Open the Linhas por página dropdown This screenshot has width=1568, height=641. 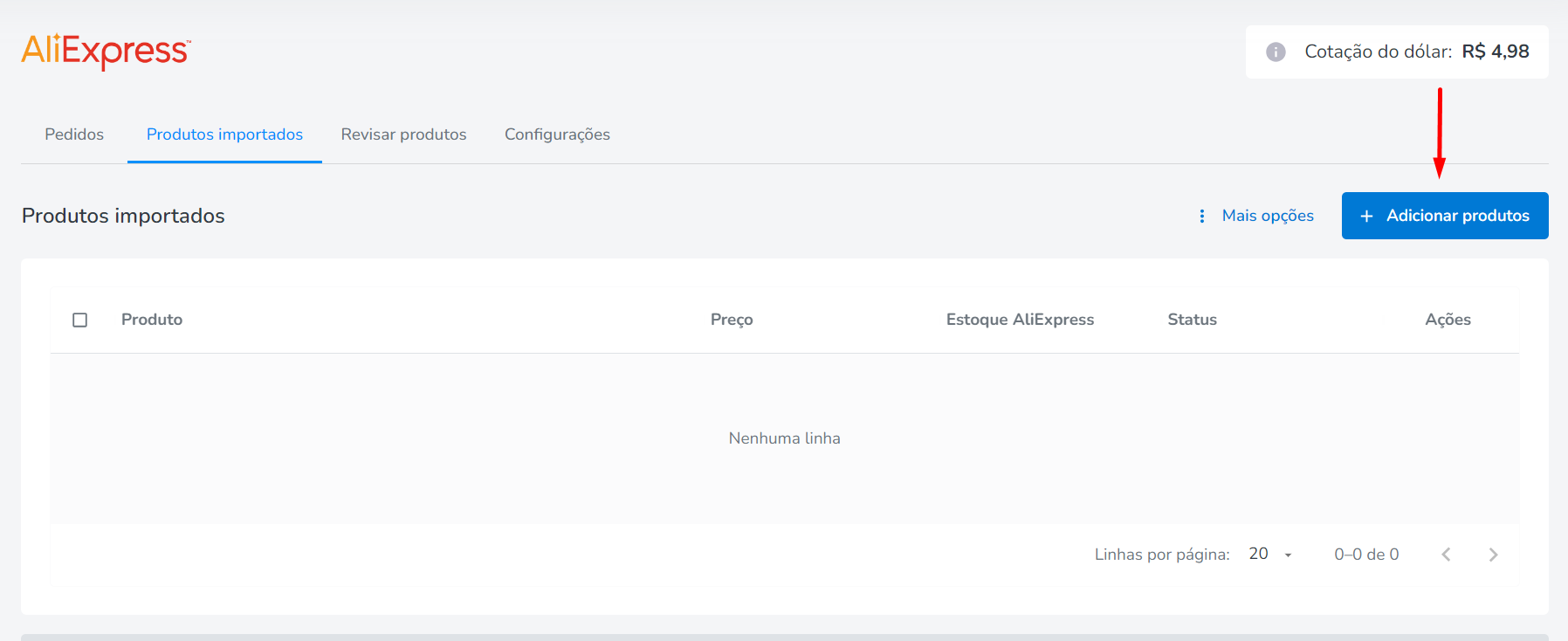1270,554
